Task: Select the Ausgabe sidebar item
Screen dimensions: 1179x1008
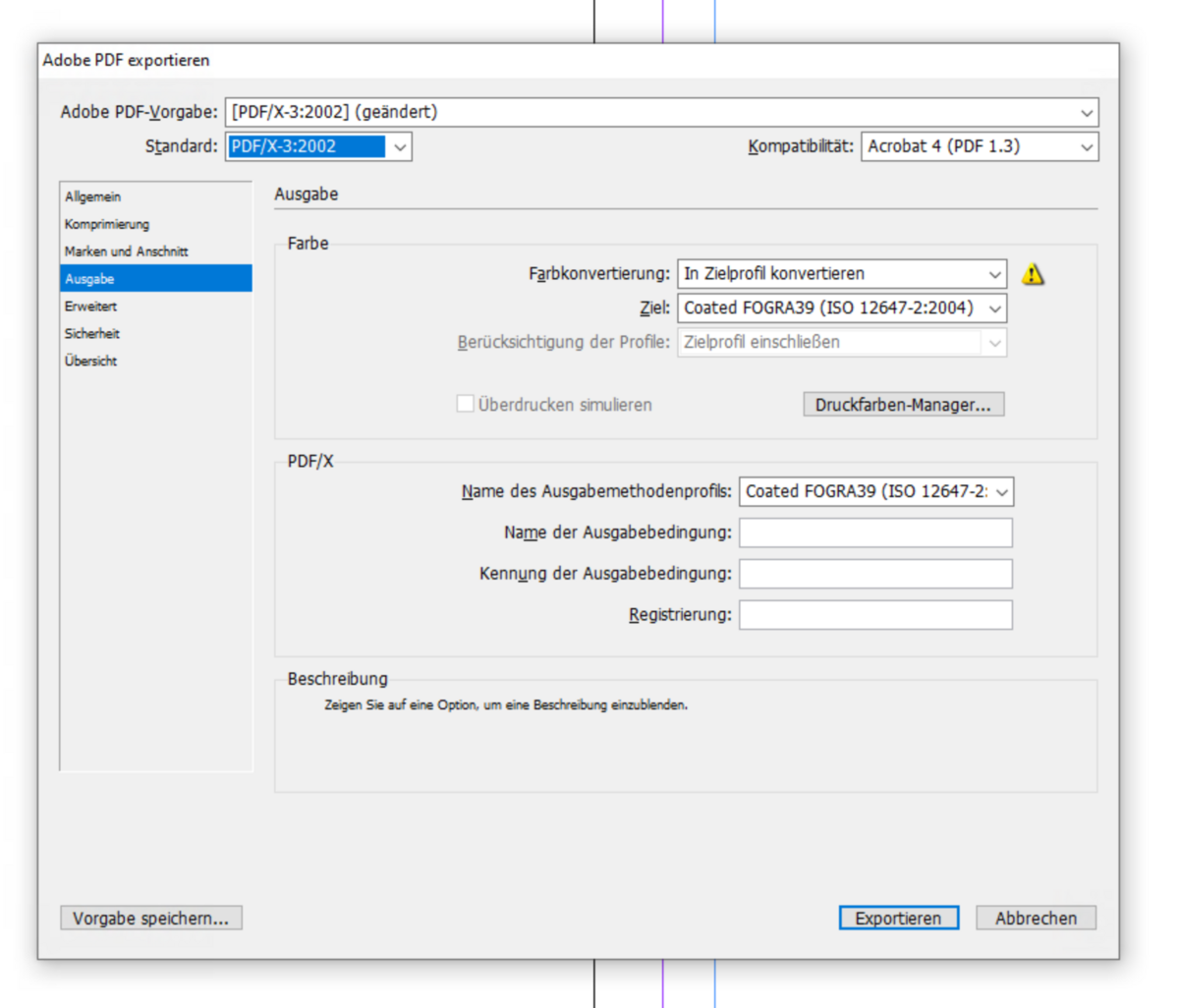Action: pos(89,279)
